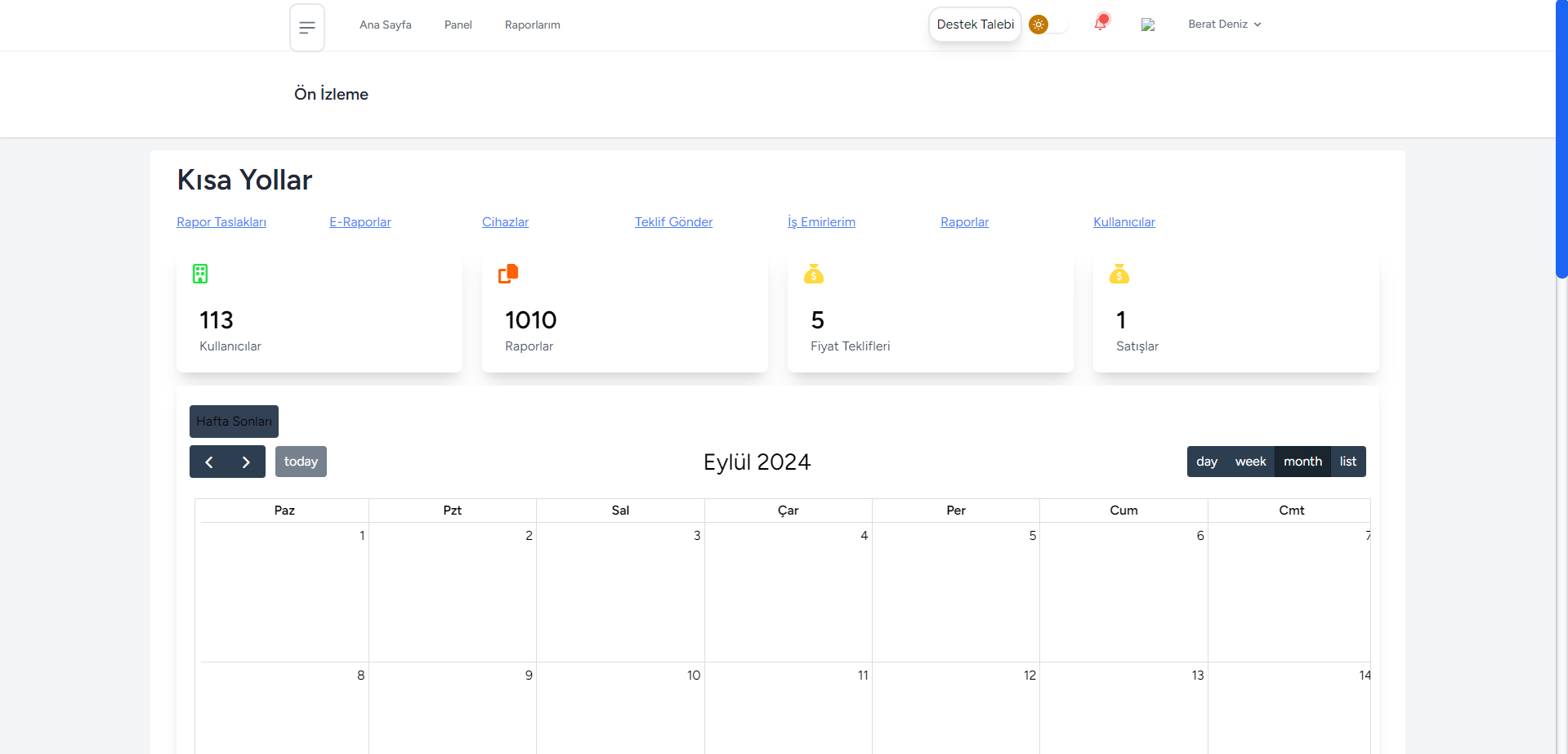Click the Eylül 2024 calendar title
The width and height of the screenshot is (1568, 754).
[757, 462]
